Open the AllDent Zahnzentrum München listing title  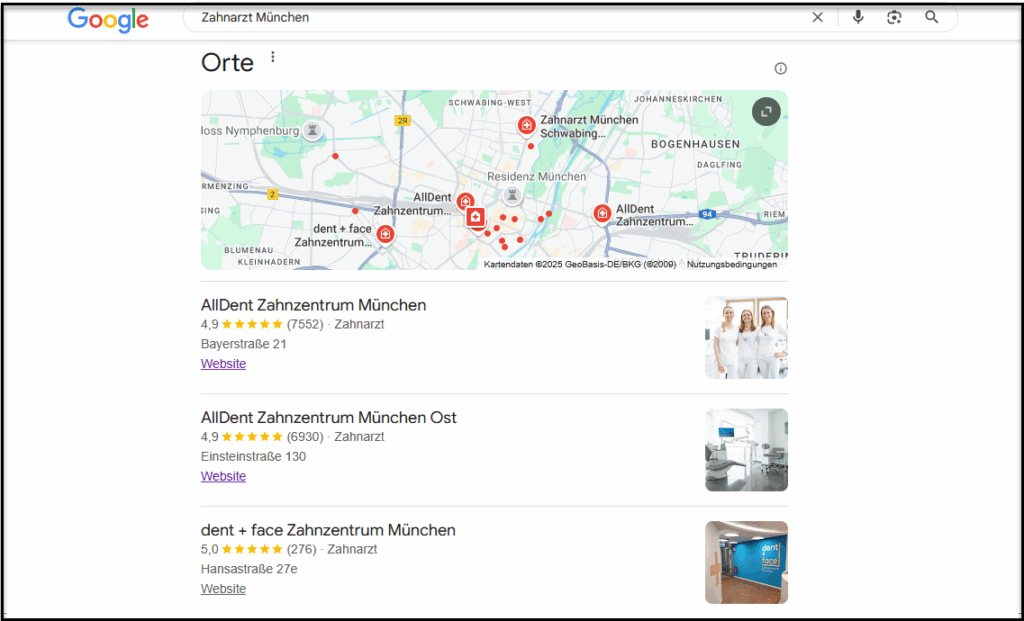coord(313,305)
